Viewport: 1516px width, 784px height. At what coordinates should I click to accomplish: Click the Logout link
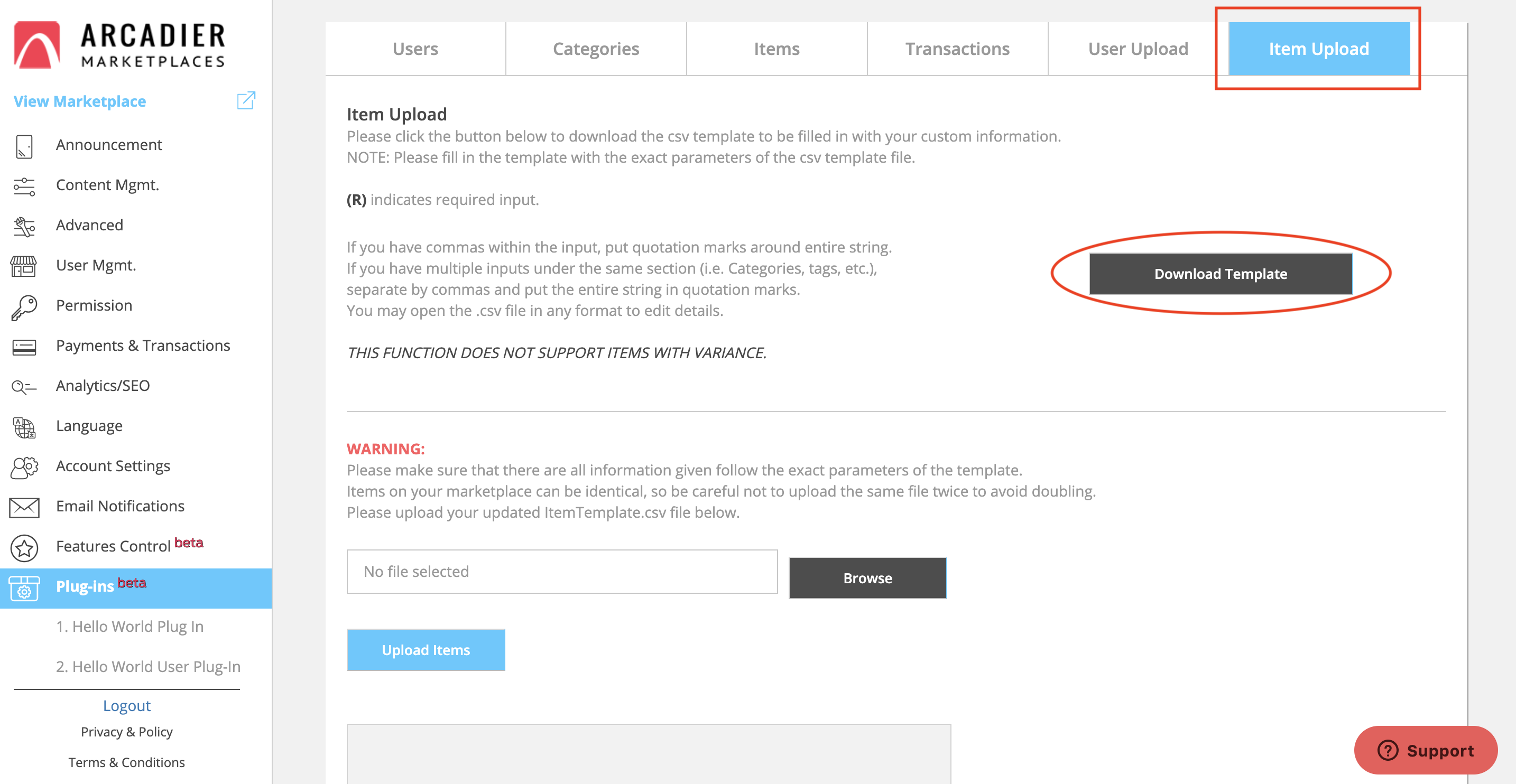click(x=126, y=705)
